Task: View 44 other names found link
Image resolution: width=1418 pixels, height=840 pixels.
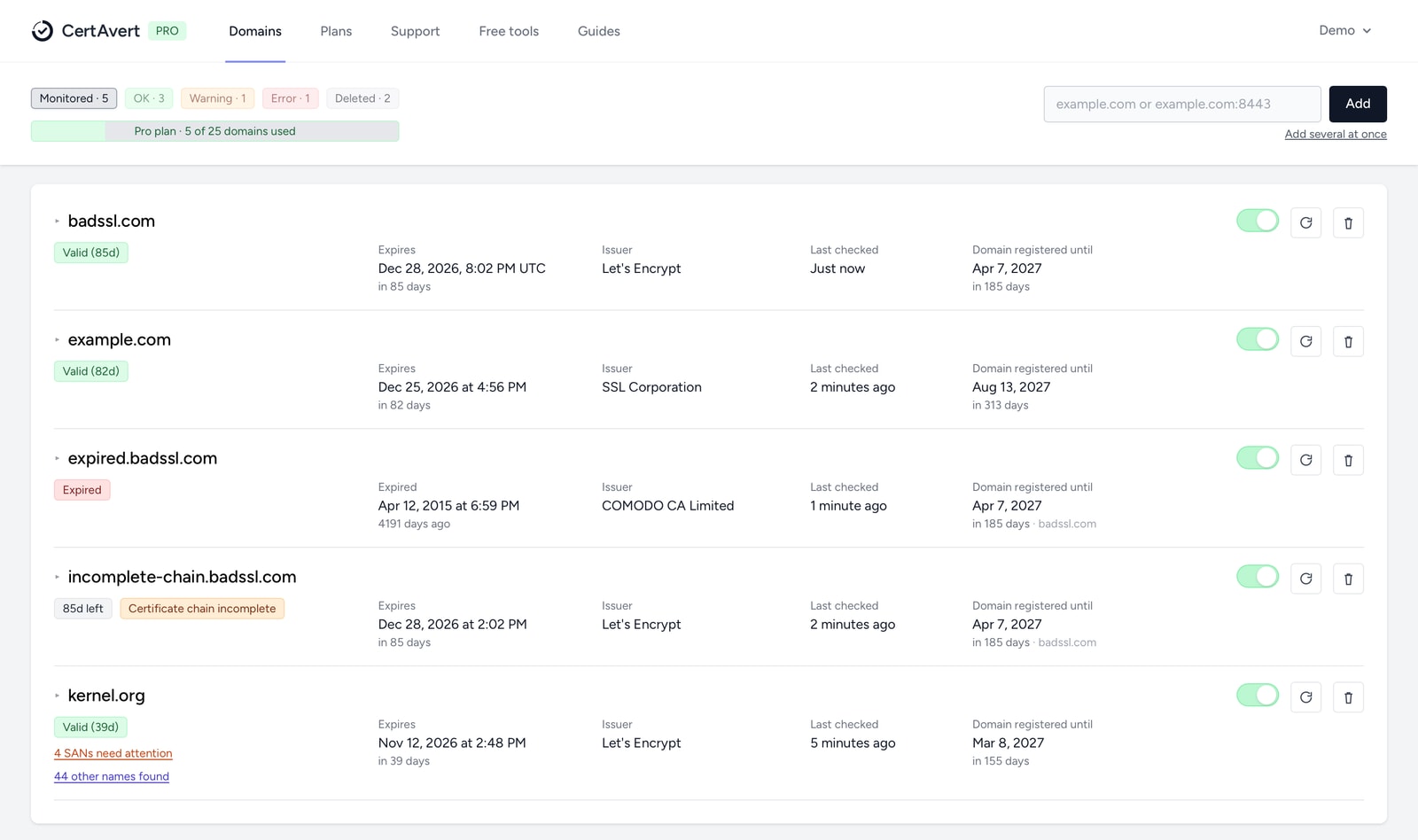Action: (112, 776)
